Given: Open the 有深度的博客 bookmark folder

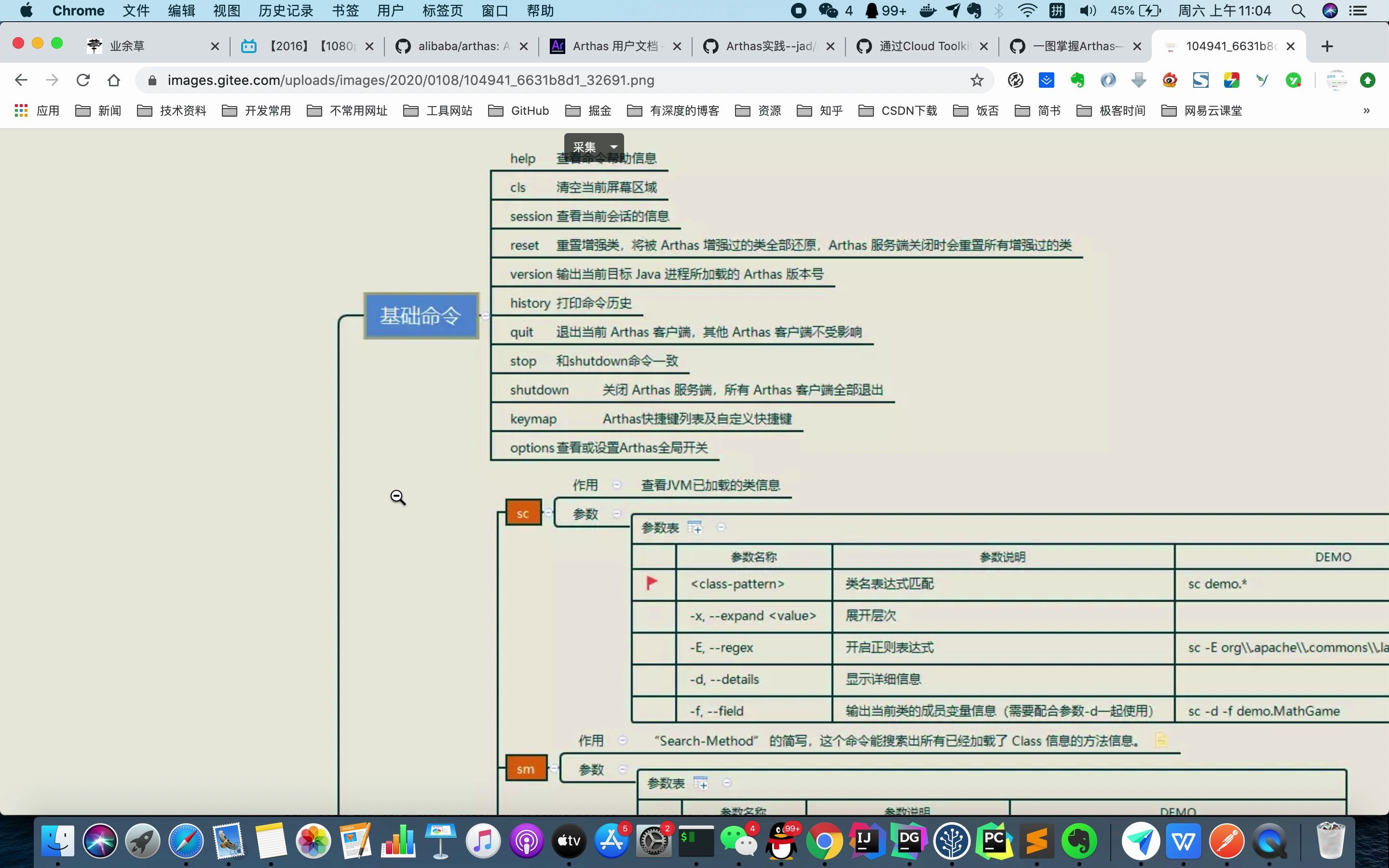Looking at the screenshot, I should 673,111.
